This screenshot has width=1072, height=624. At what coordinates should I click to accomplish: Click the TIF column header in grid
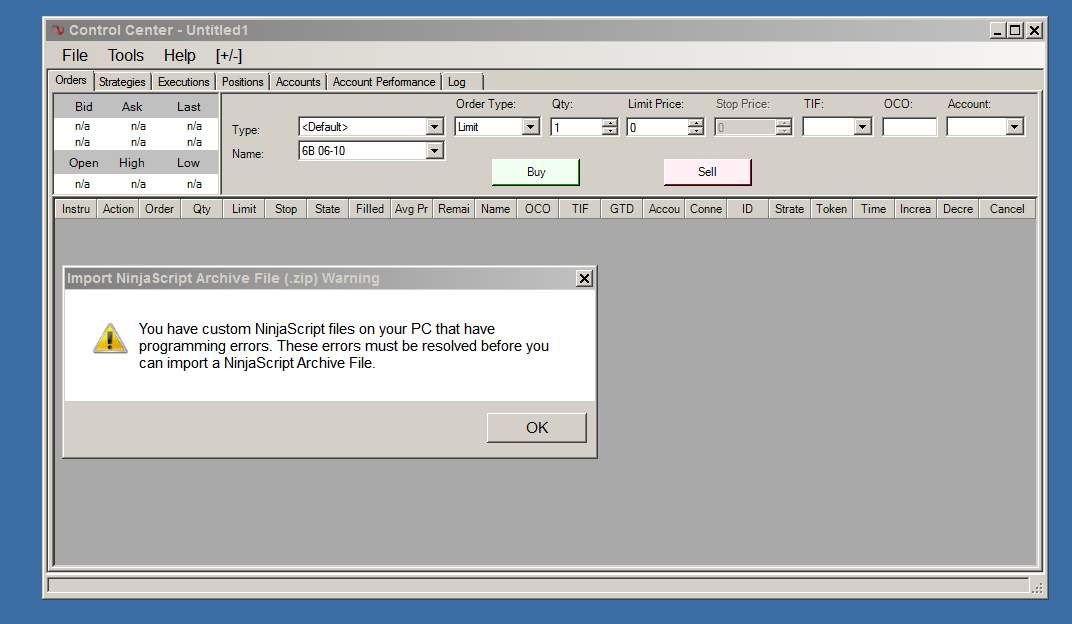580,209
